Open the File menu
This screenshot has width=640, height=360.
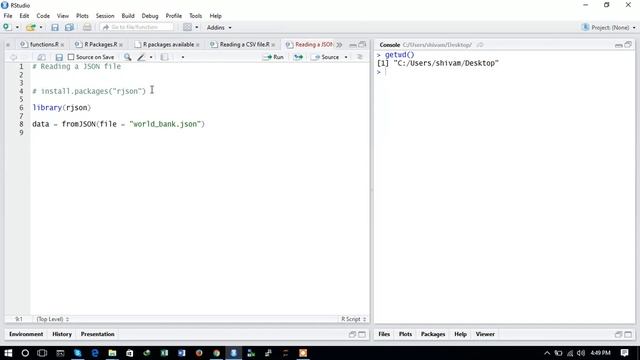point(8,16)
